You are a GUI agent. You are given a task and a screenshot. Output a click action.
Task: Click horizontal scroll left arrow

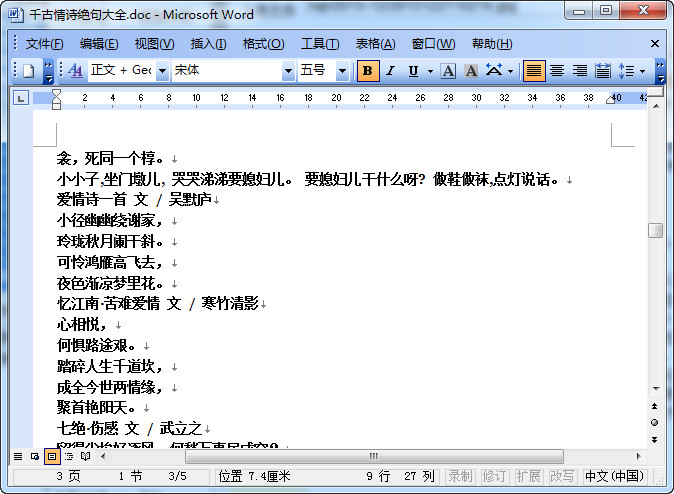(103, 456)
